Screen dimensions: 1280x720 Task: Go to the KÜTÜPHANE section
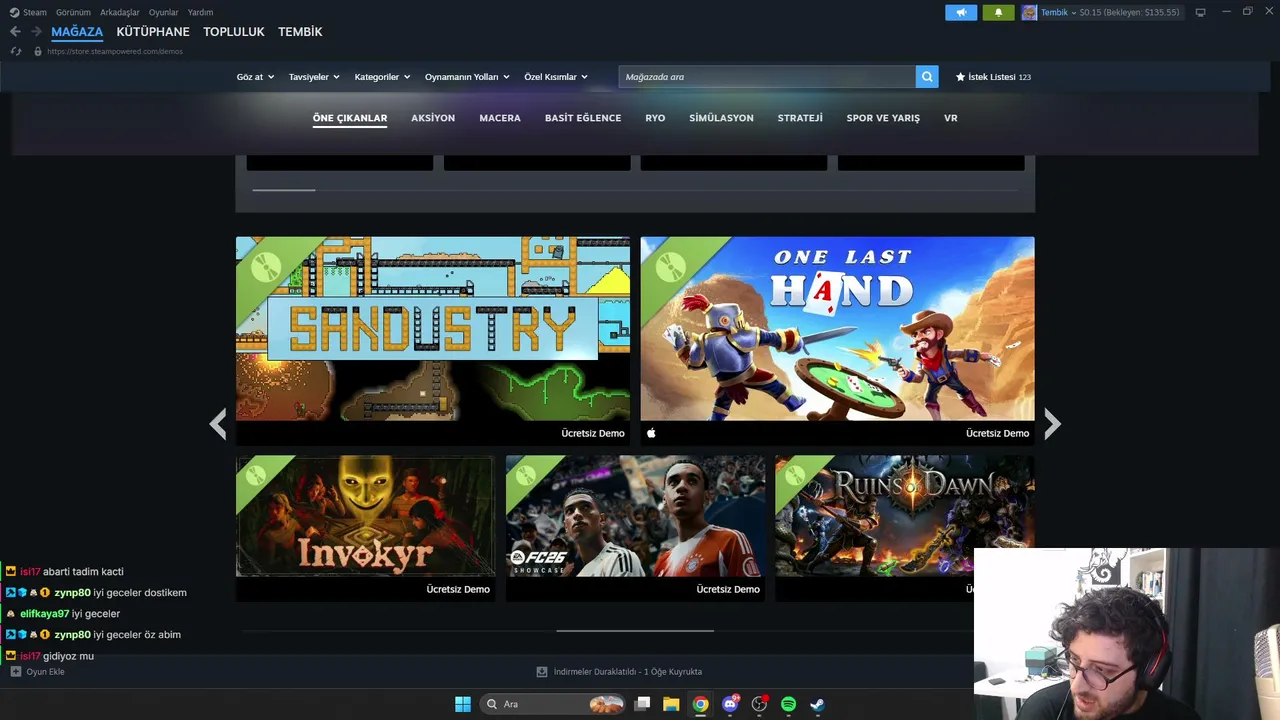point(153,32)
